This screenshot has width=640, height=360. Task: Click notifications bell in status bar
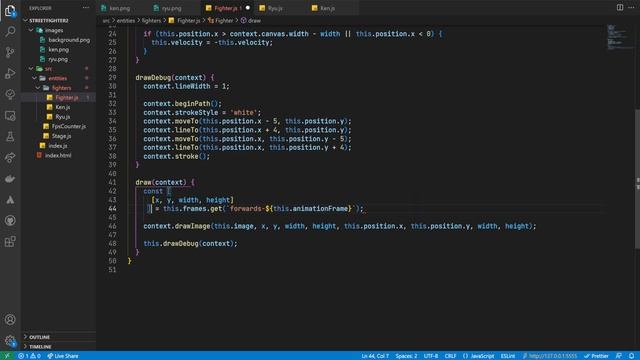(631, 356)
